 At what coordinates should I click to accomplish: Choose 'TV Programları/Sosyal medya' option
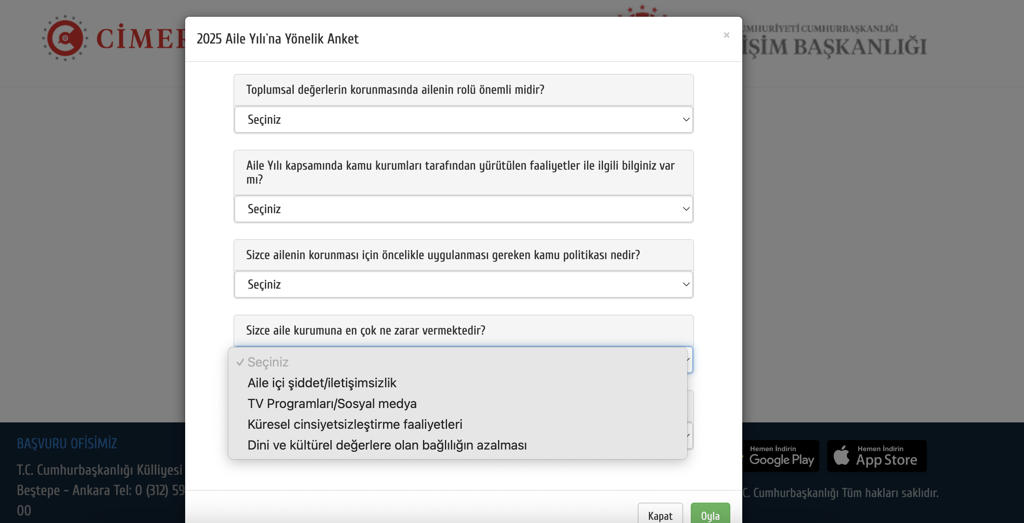pos(332,404)
